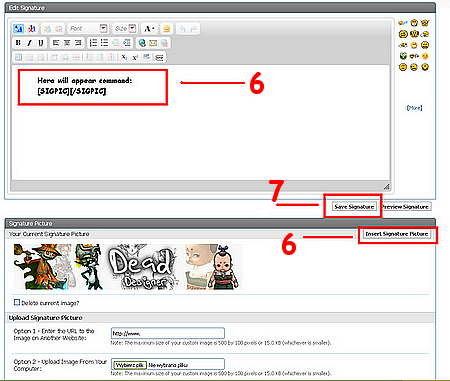
Task: Align text left
Action: pyautogui.click(x=56, y=43)
